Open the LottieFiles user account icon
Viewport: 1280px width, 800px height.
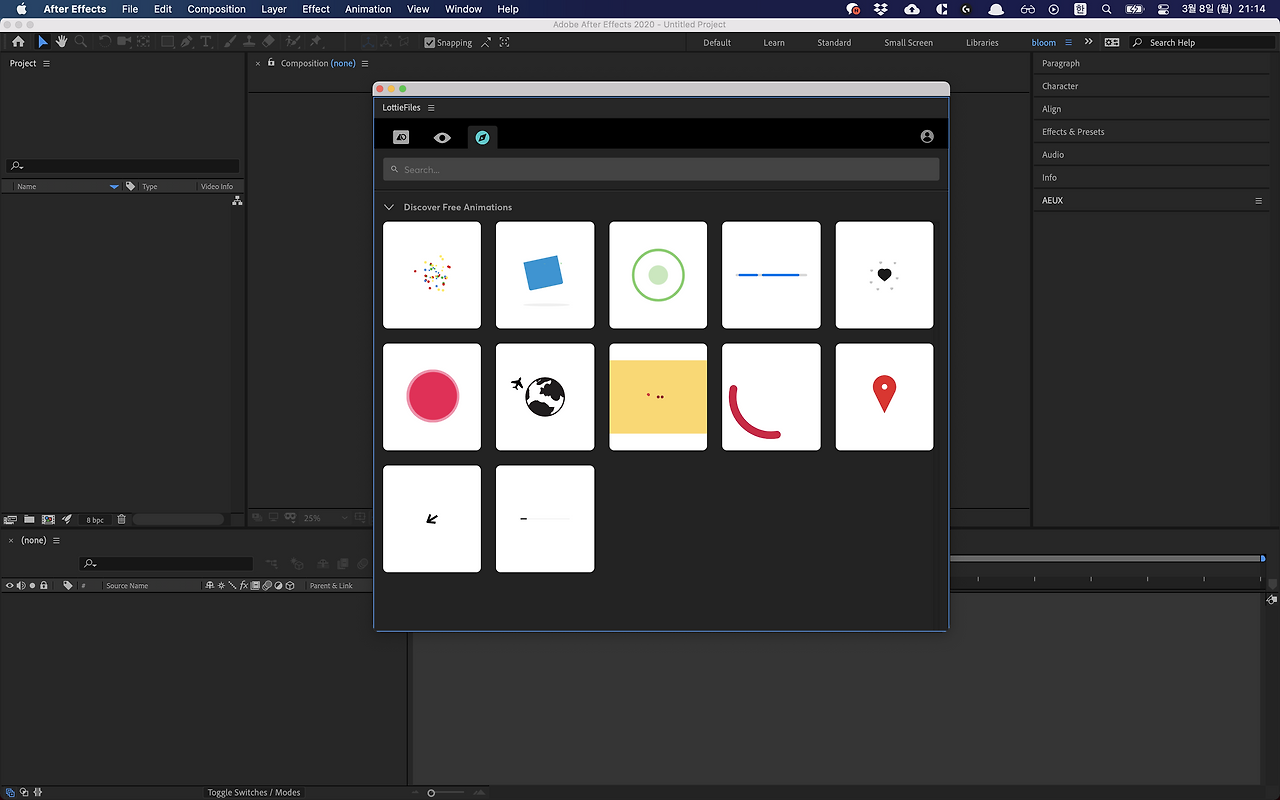point(927,137)
